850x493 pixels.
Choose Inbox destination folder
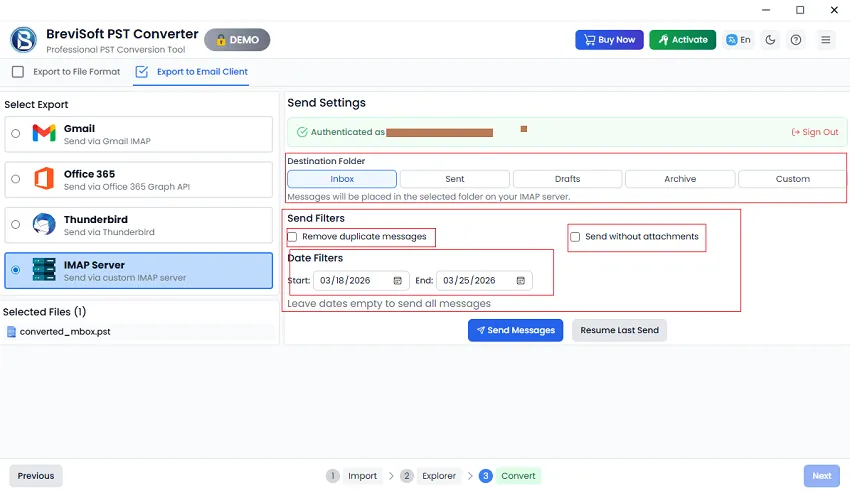(x=342, y=179)
